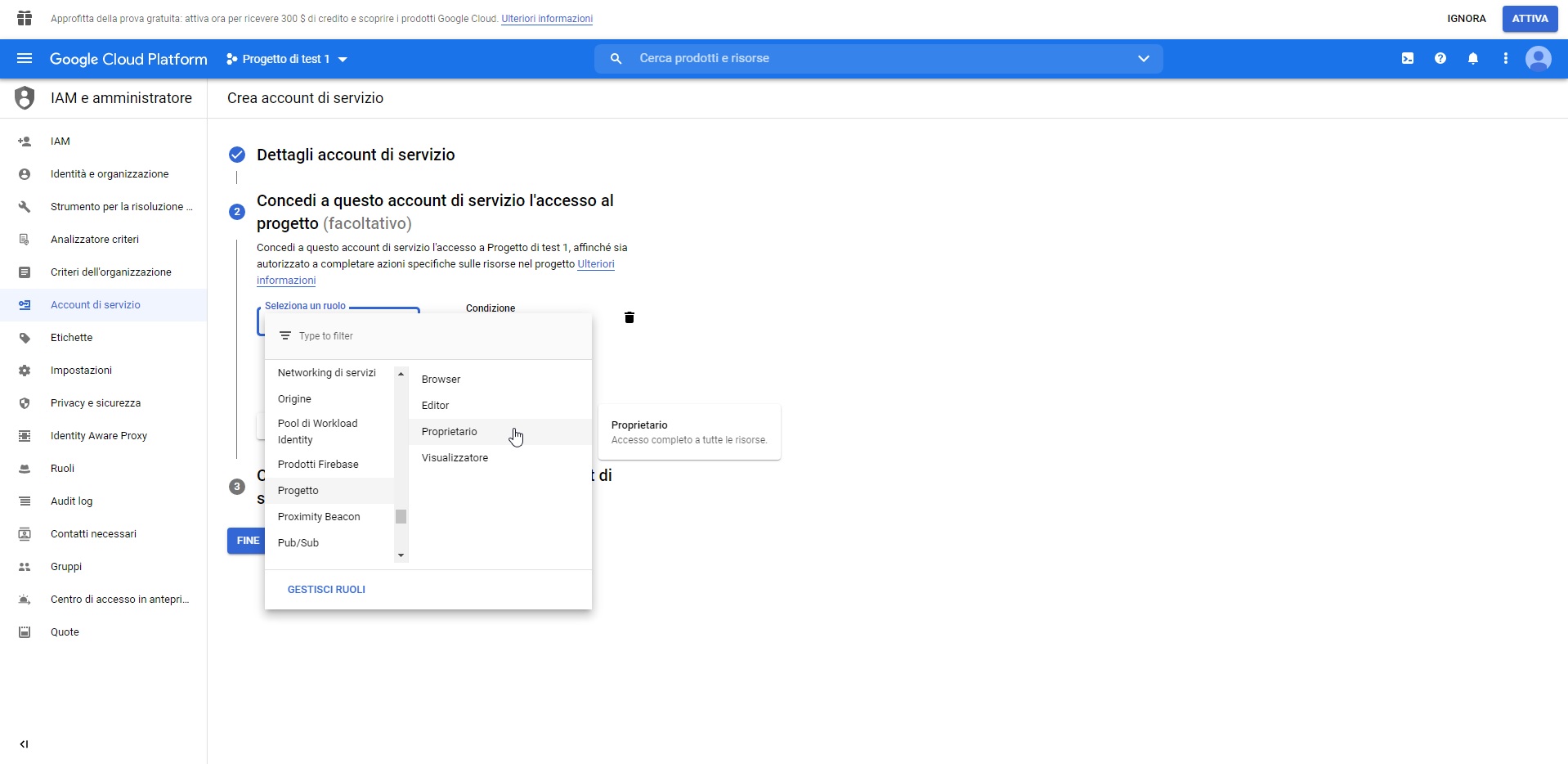This screenshot has height=764, width=1568.
Task: Click the IAM add-person icon
Action: point(25,142)
